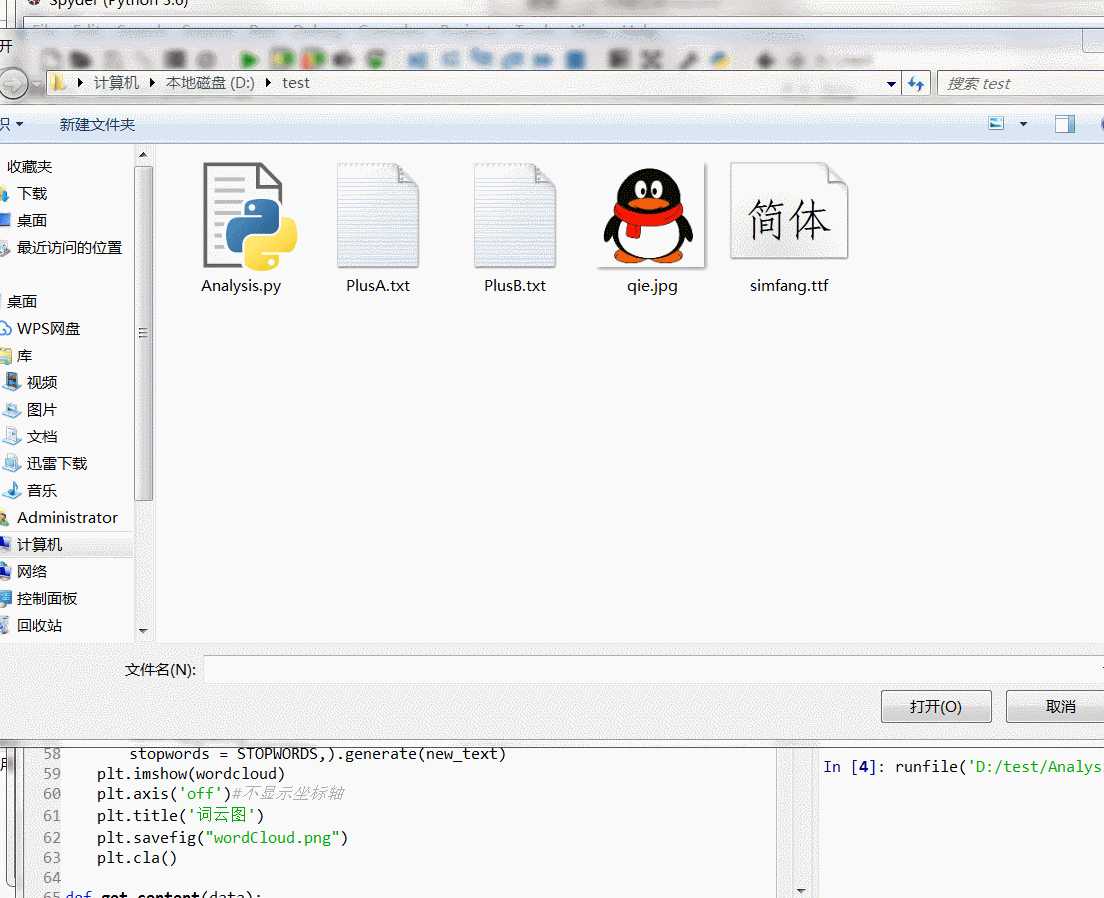Expand the 本地磁盘 (D:) breadcrumb arrow

(x=268, y=83)
